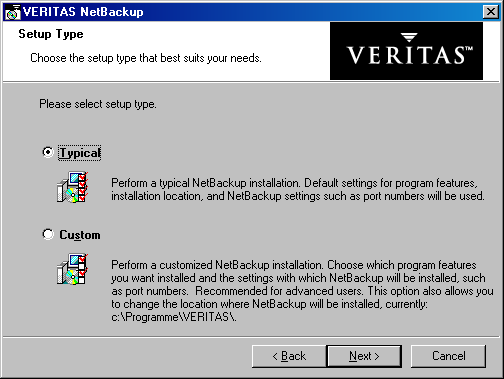Click the triangle emblem above VERITAS wordmark

(409, 37)
